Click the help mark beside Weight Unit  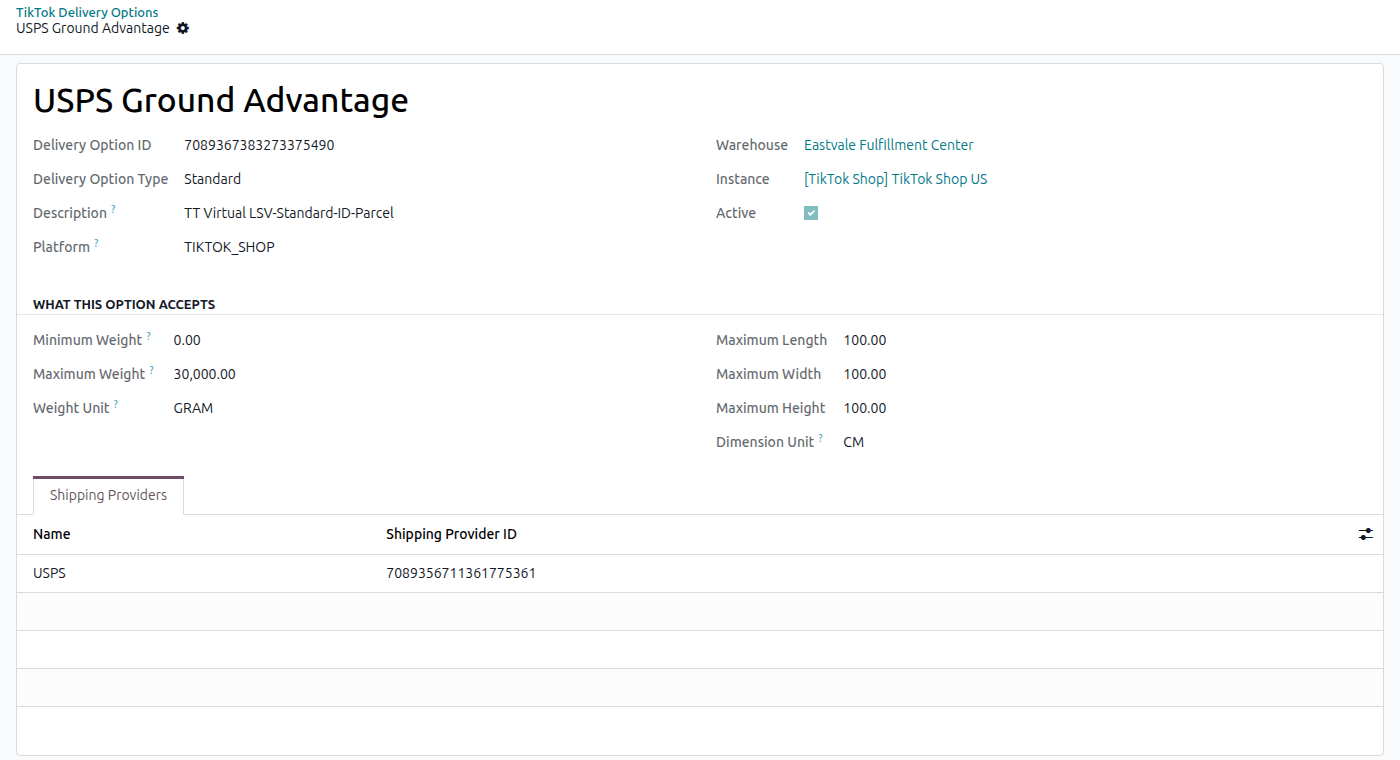(116, 404)
